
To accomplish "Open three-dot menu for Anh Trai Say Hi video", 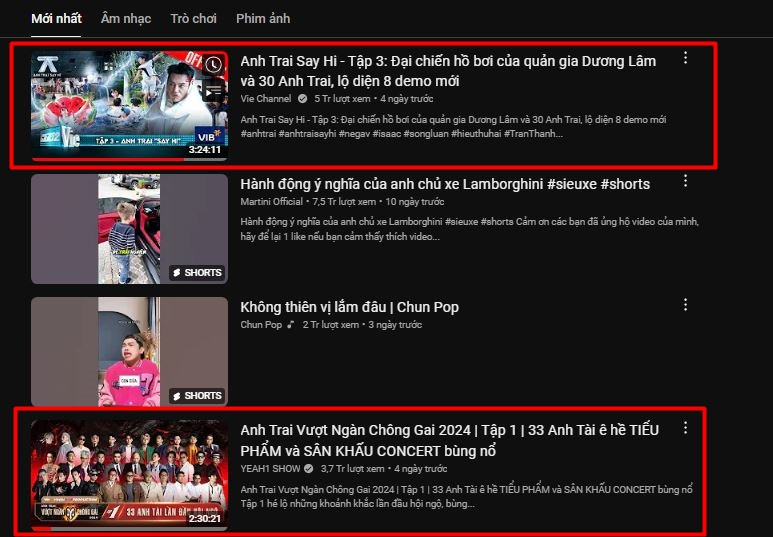I will click(685, 58).
